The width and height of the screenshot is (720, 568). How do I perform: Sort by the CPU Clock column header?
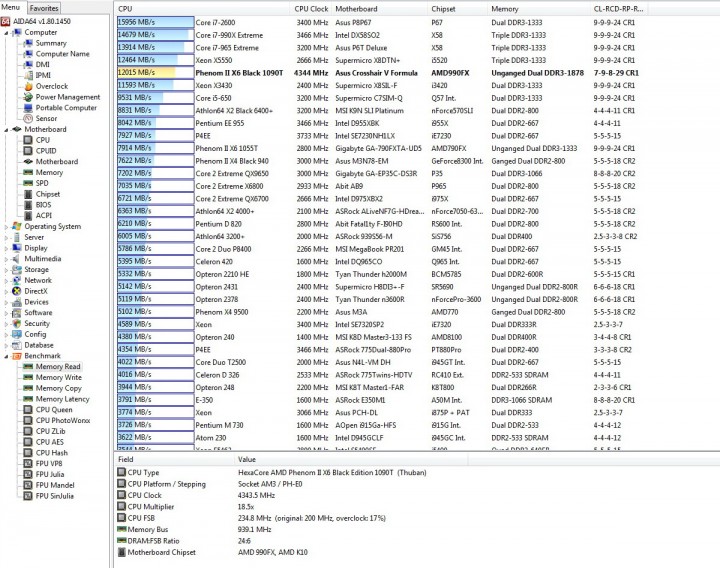click(311, 9)
